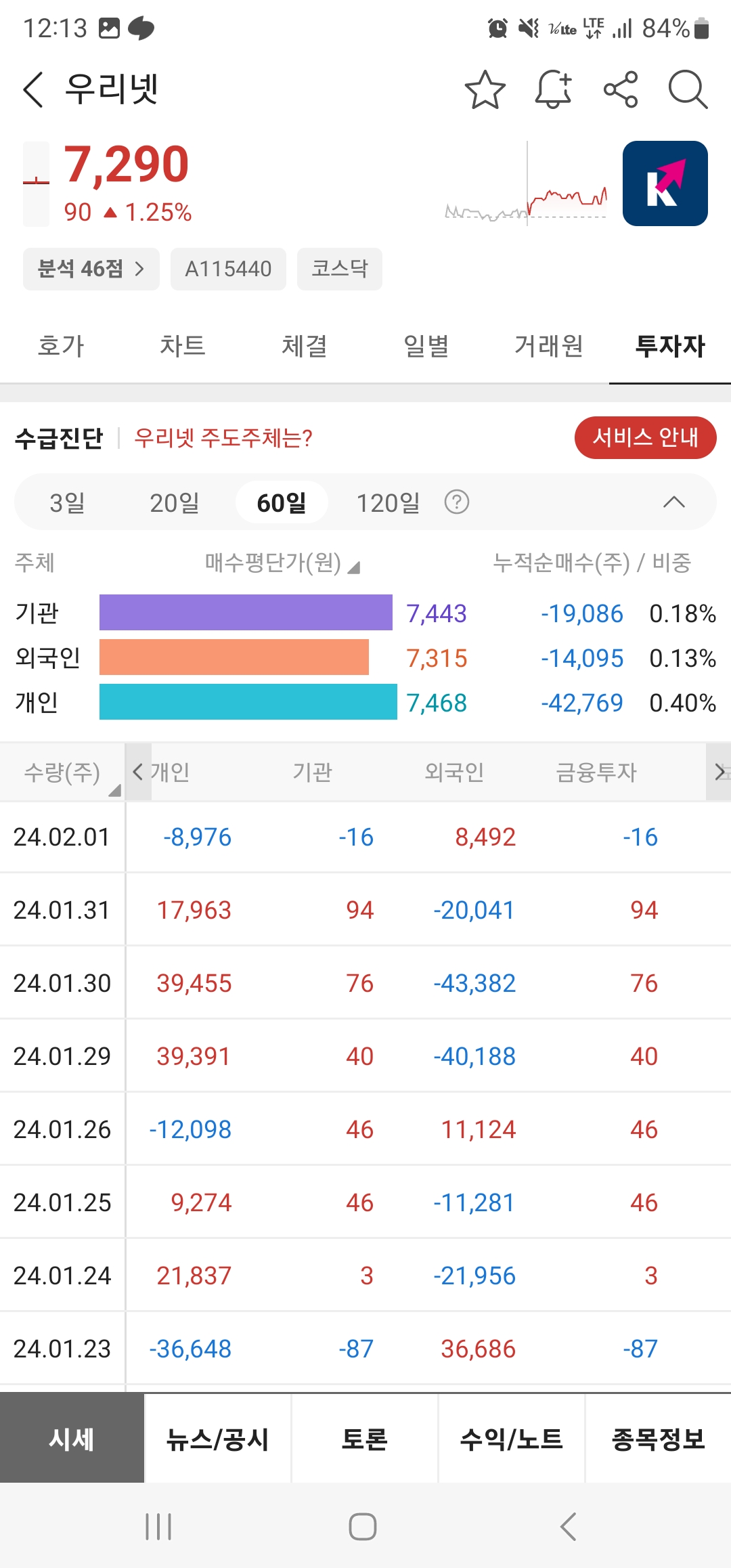The height and width of the screenshot is (1568, 731).
Task: Tap the -19,086 institution net buy value
Action: click(582, 613)
